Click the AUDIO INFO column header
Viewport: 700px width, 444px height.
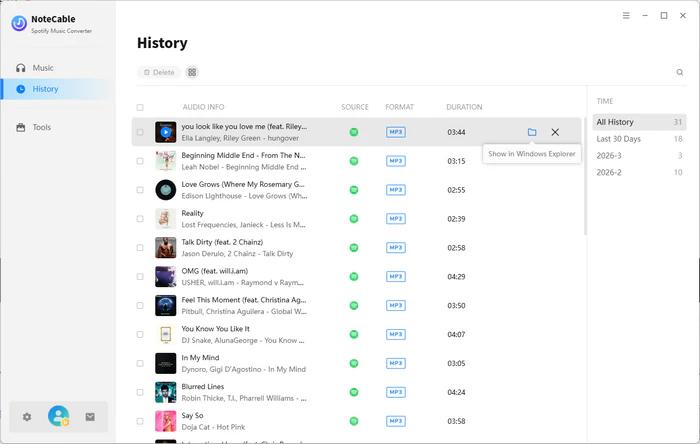point(203,107)
